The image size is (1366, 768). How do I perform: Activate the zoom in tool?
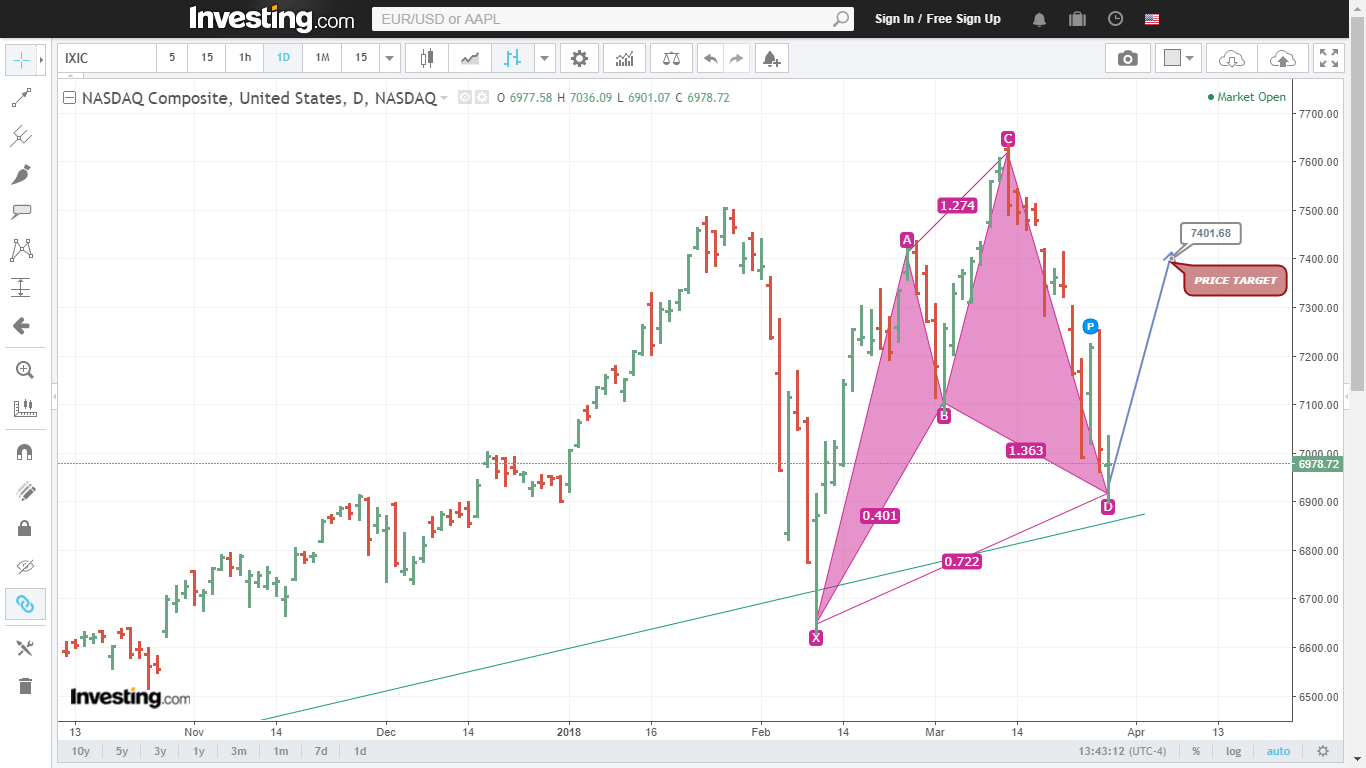pos(24,370)
